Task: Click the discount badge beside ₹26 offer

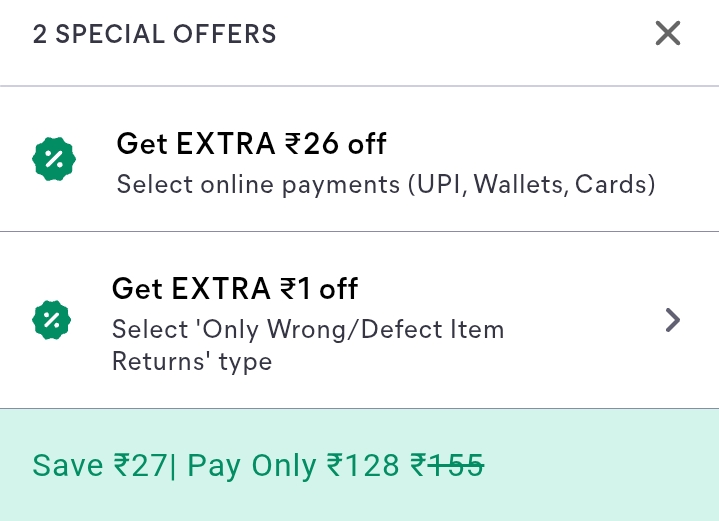Action: pos(54,160)
